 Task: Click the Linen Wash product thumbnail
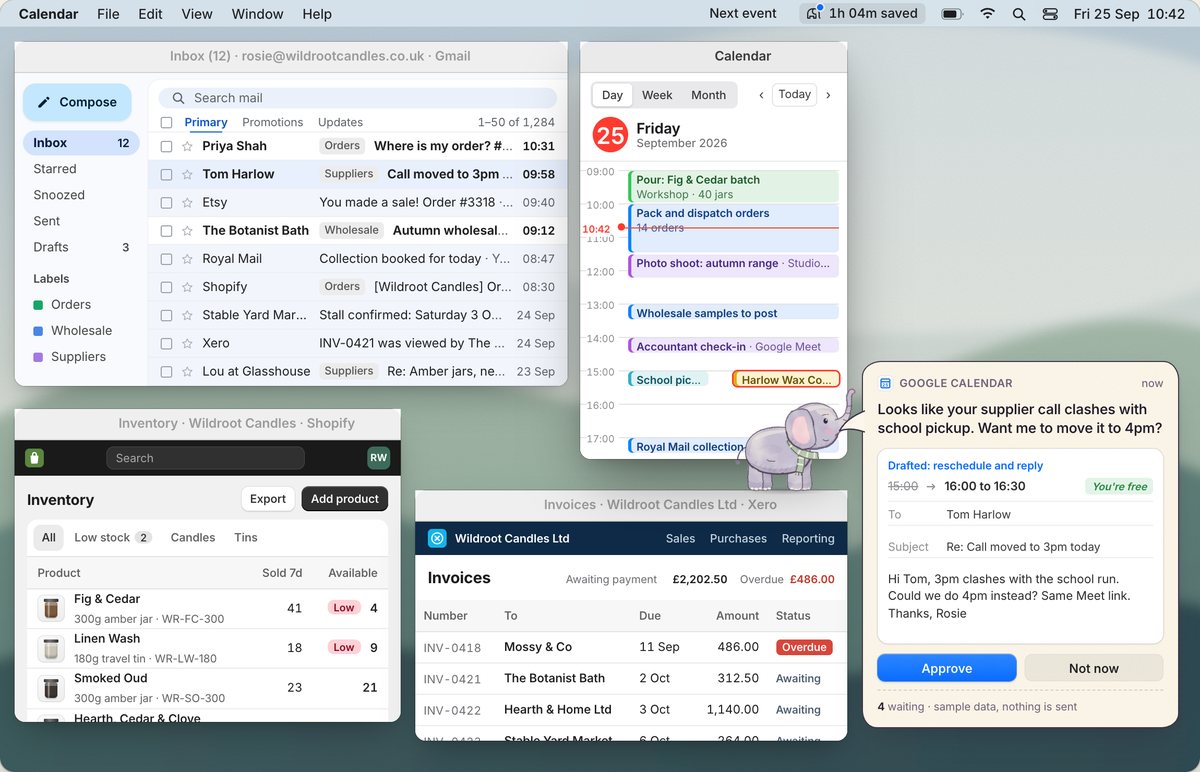coord(50,648)
